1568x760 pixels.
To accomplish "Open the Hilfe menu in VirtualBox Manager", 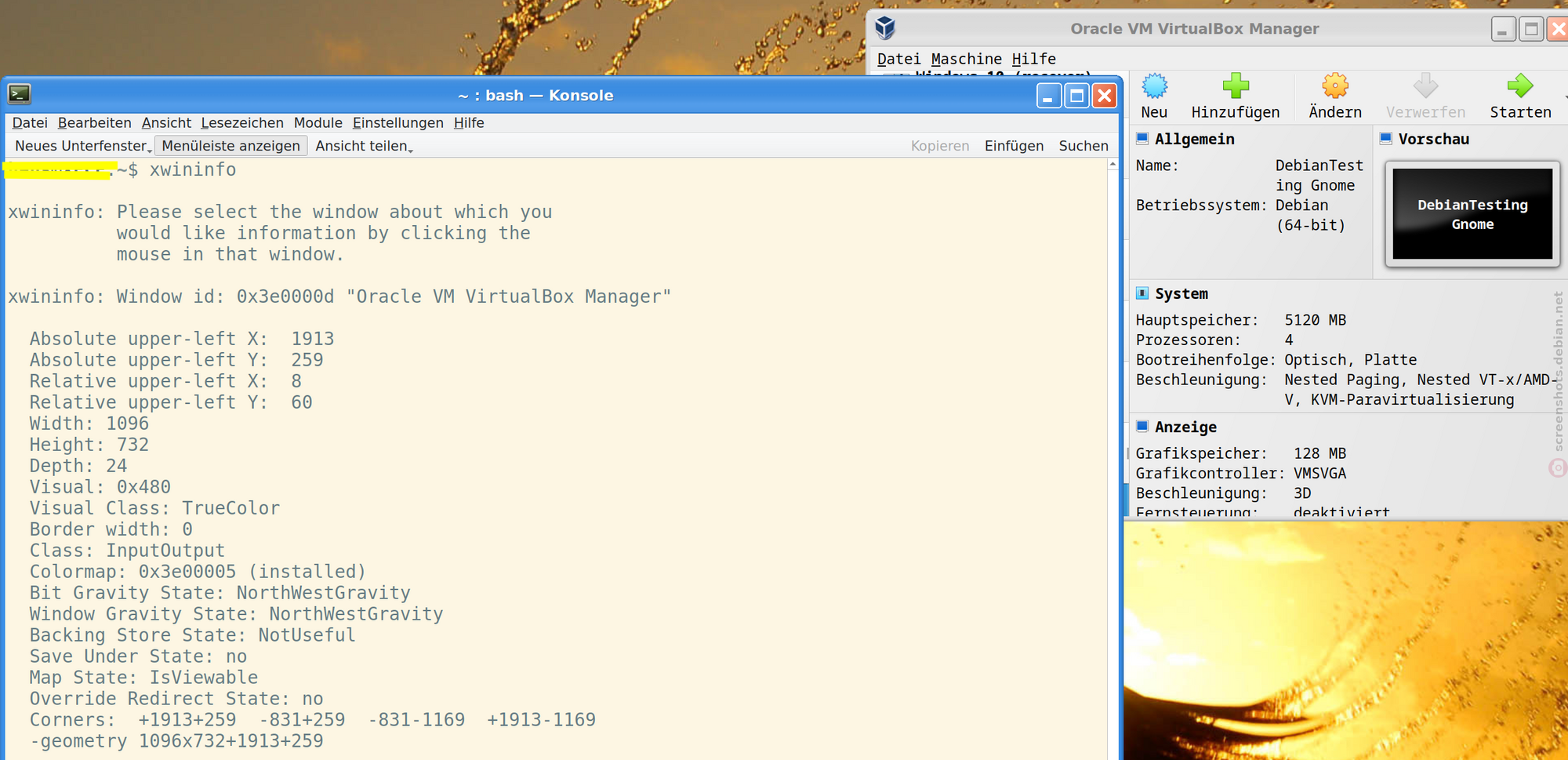I will click(x=1034, y=59).
